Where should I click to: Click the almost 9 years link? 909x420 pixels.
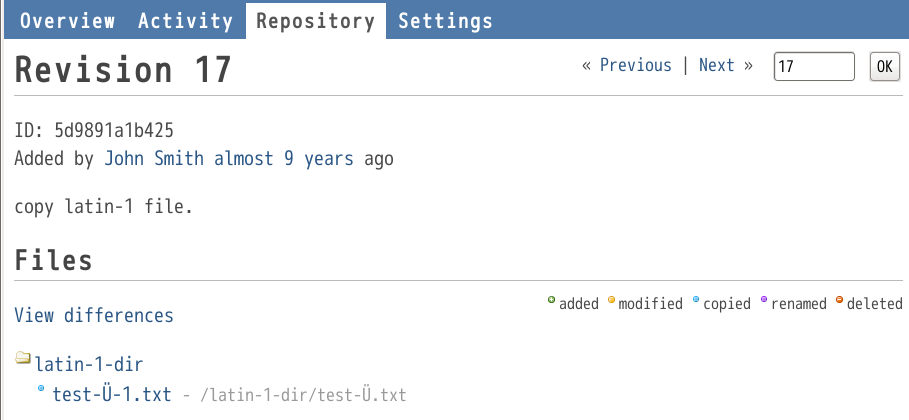click(x=283, y=158)
